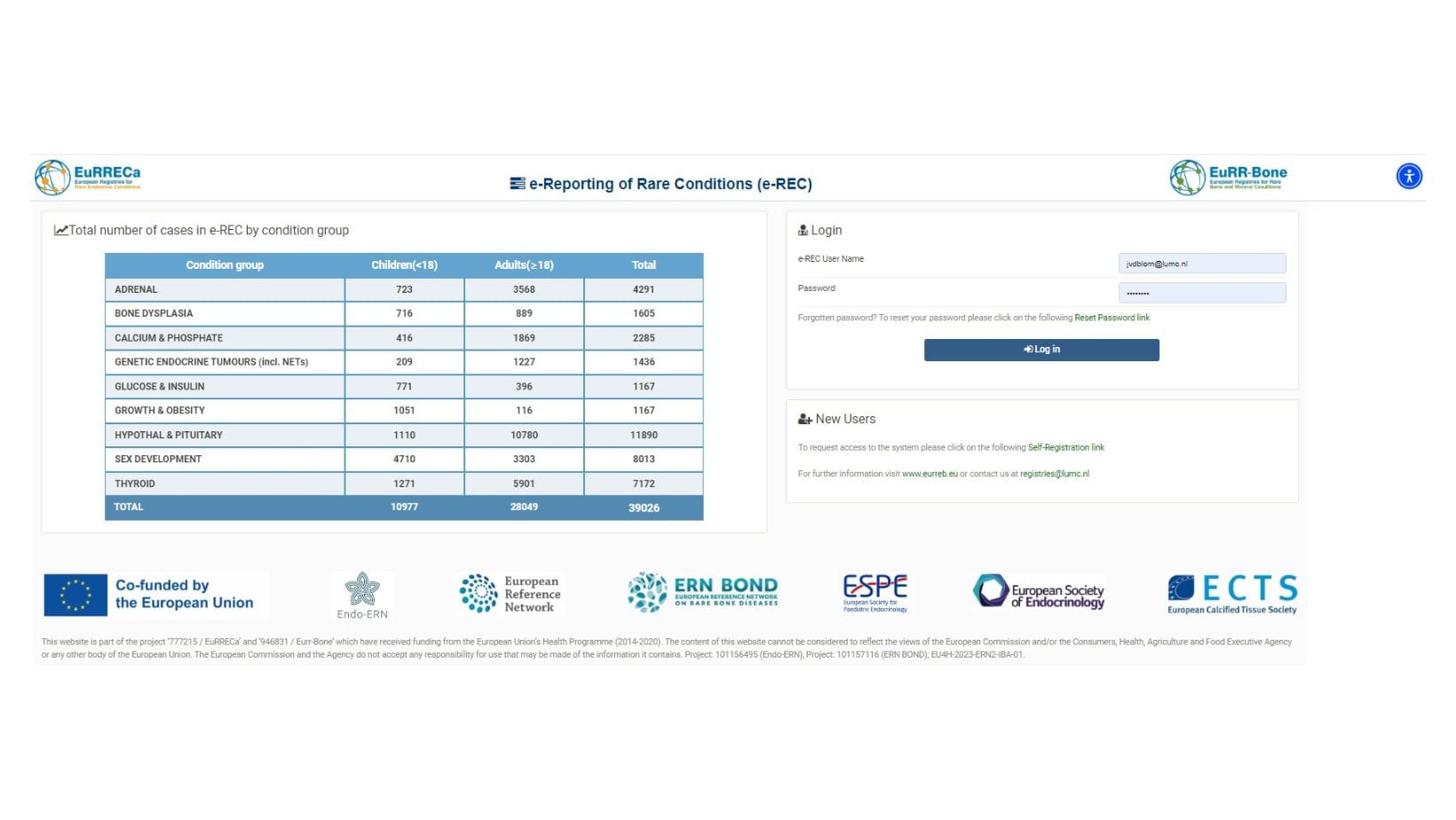Viewport: 1456px width, 820px height.
Task: Click the European Reference Network logo
Action: pyautogui.click(x=510, y=594)
